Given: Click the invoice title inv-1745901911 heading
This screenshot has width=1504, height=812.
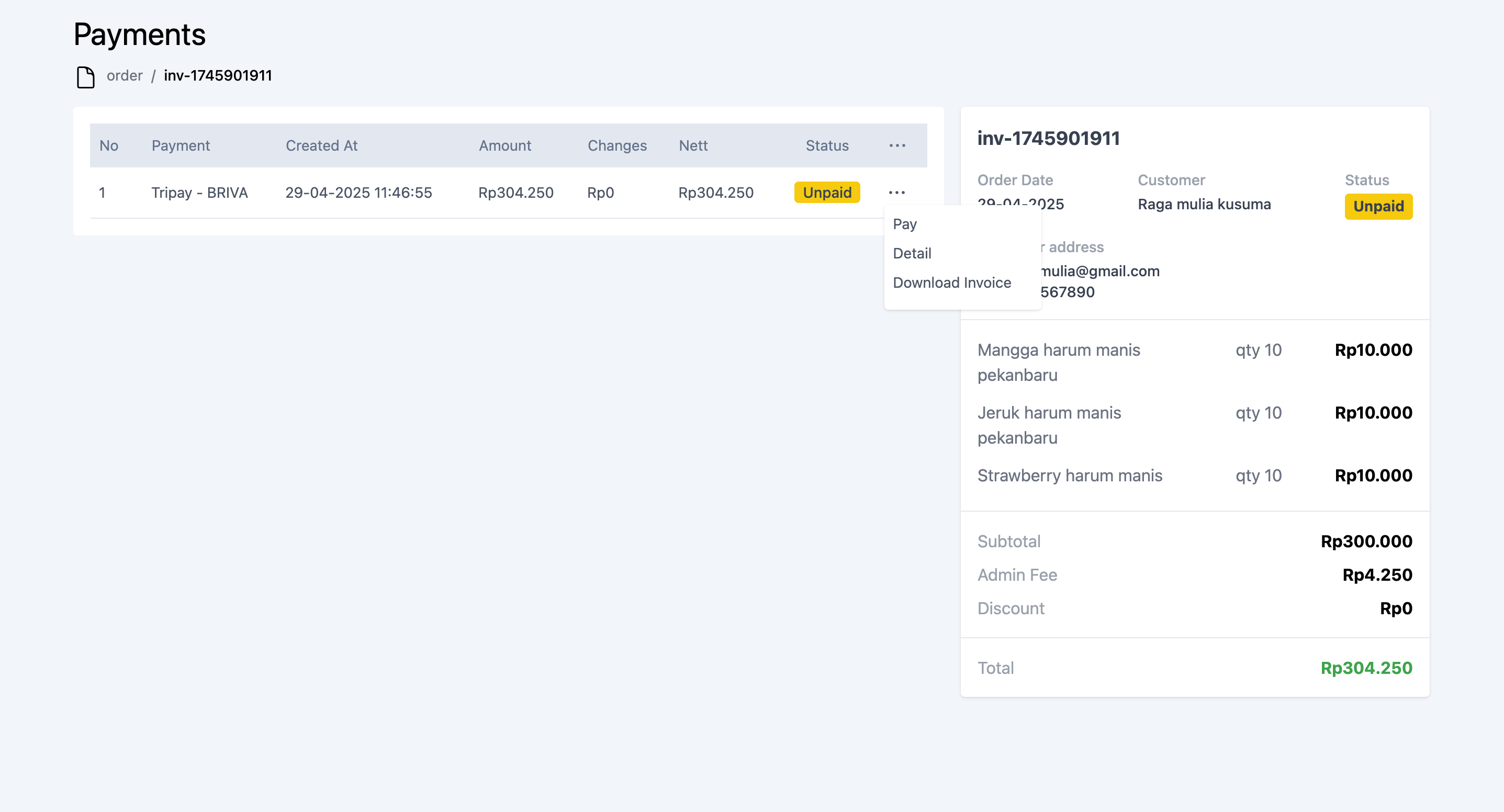Looking at the screenshot, I should pyautogui.click(x=1048, y=138).
